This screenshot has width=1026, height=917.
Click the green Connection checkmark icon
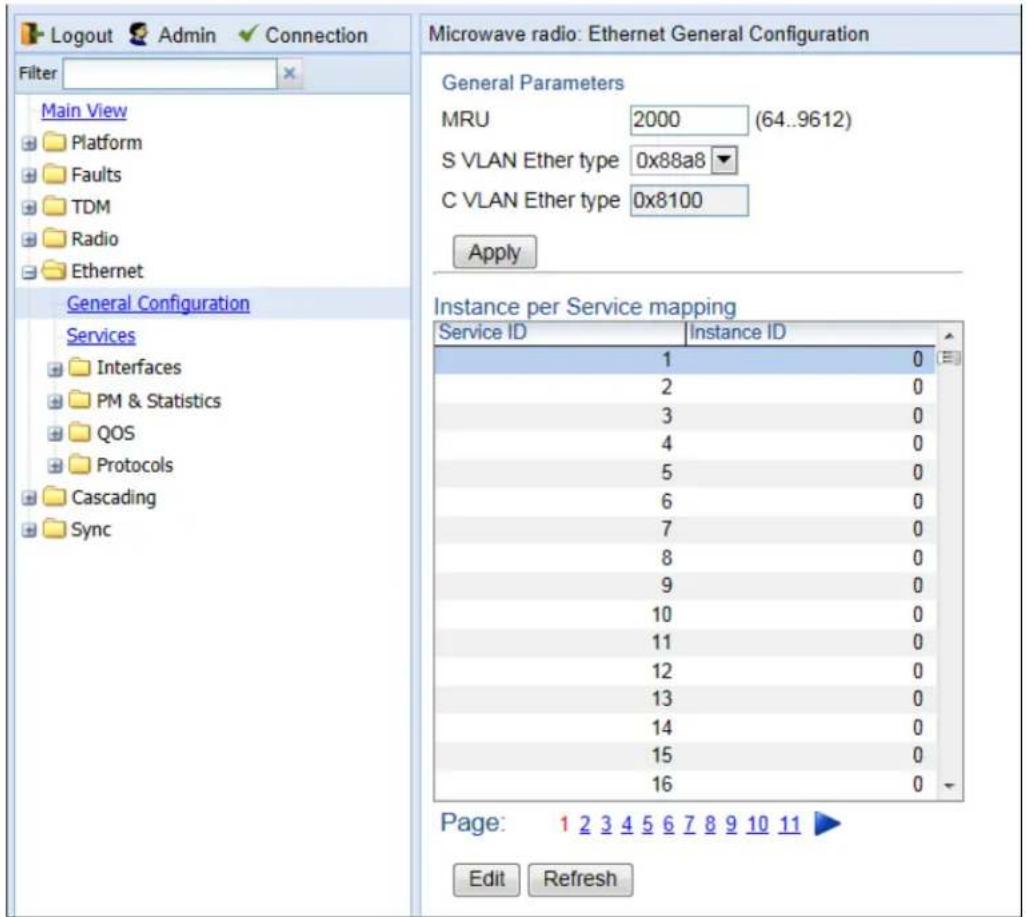[248, 33]
